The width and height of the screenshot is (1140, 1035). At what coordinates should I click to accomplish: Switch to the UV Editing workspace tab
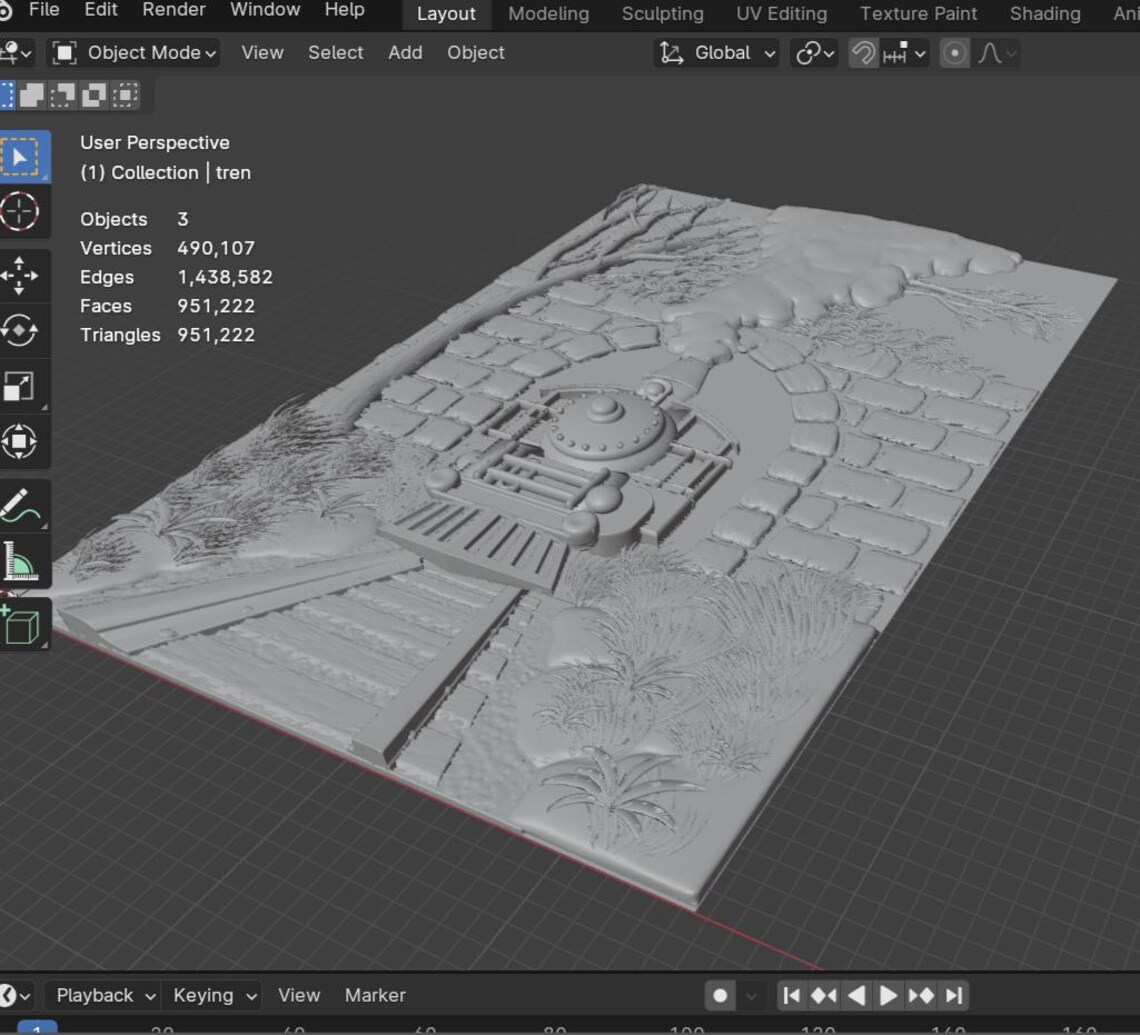click(781, 14)
